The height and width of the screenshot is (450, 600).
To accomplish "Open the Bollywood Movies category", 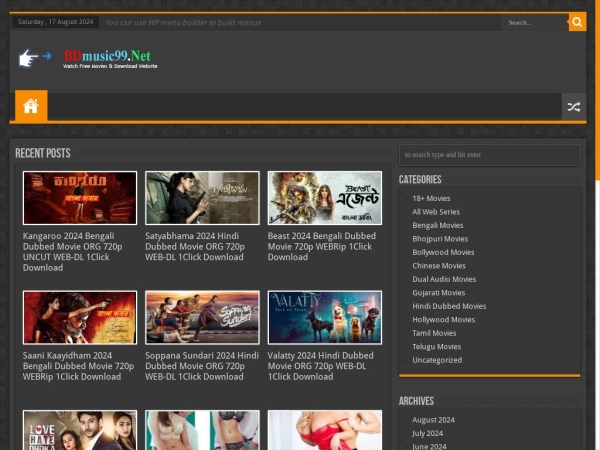I will pyautogui.click(x=443, y=252).
